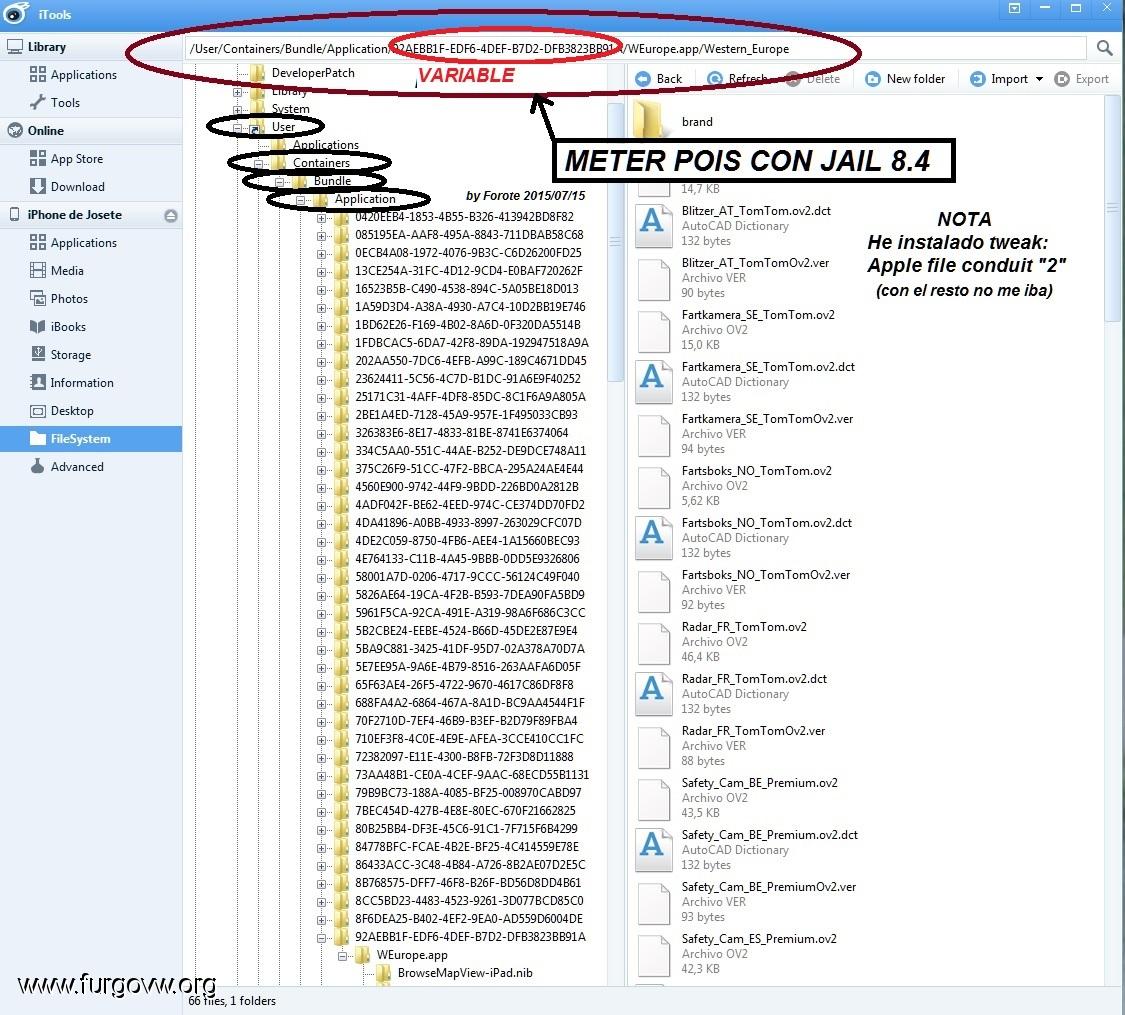
Task: Open the Media section
Action: pyautogui.click(x=67, y=270)
